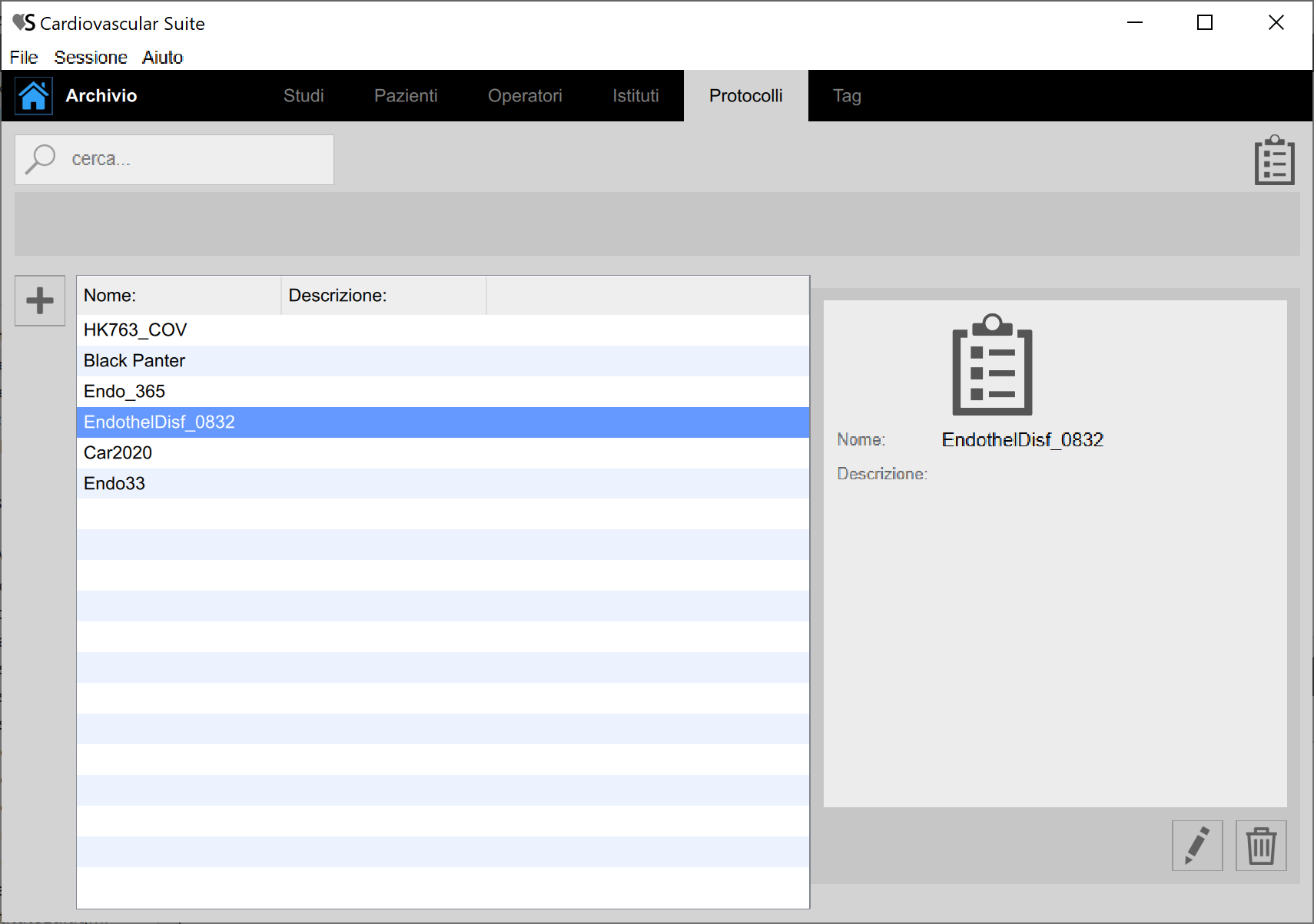This screenshot has width=1314, height=924.
Task: Open the Sessione menu
Action: 91,58
